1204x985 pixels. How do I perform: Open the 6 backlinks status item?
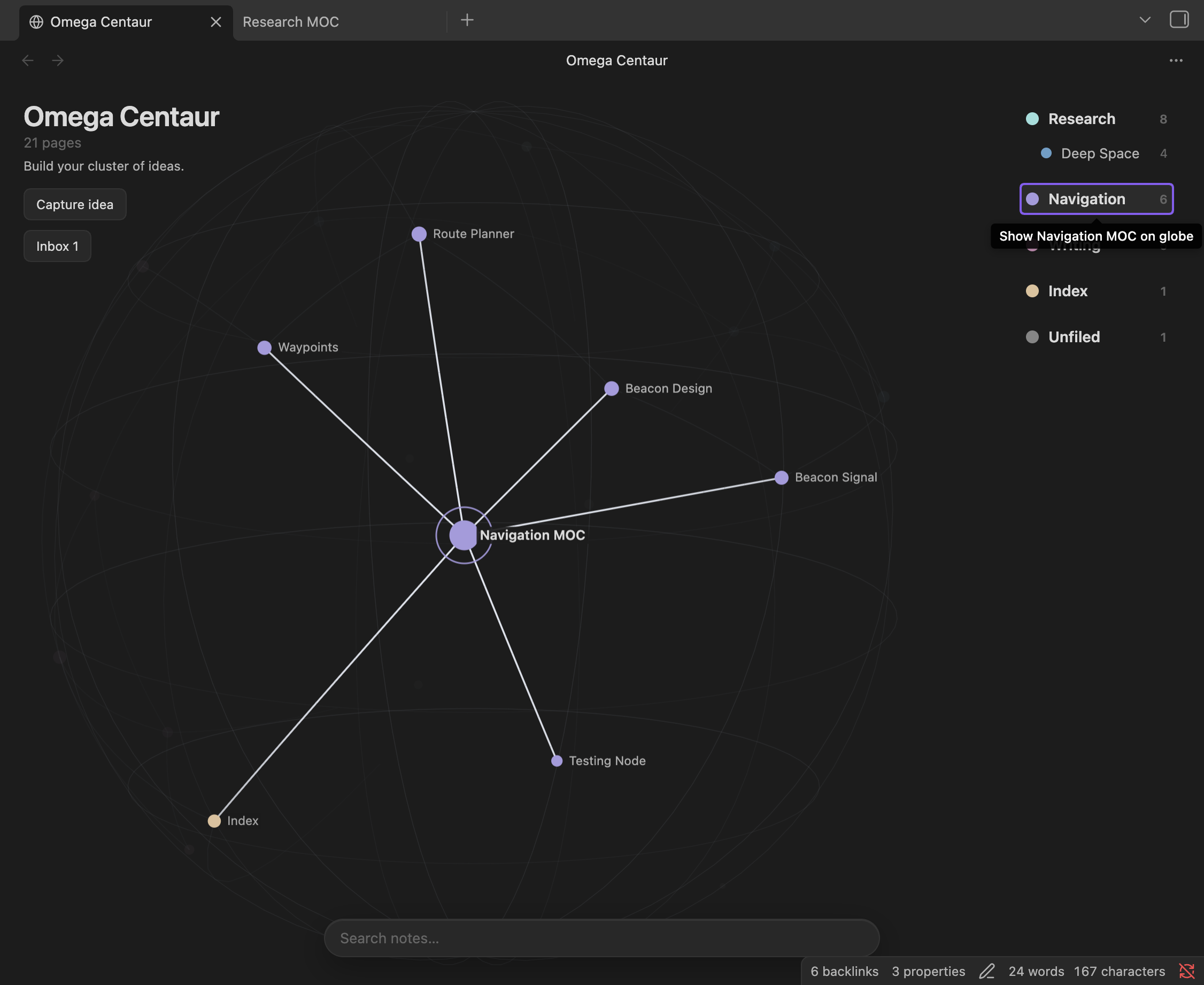[844, 972]
